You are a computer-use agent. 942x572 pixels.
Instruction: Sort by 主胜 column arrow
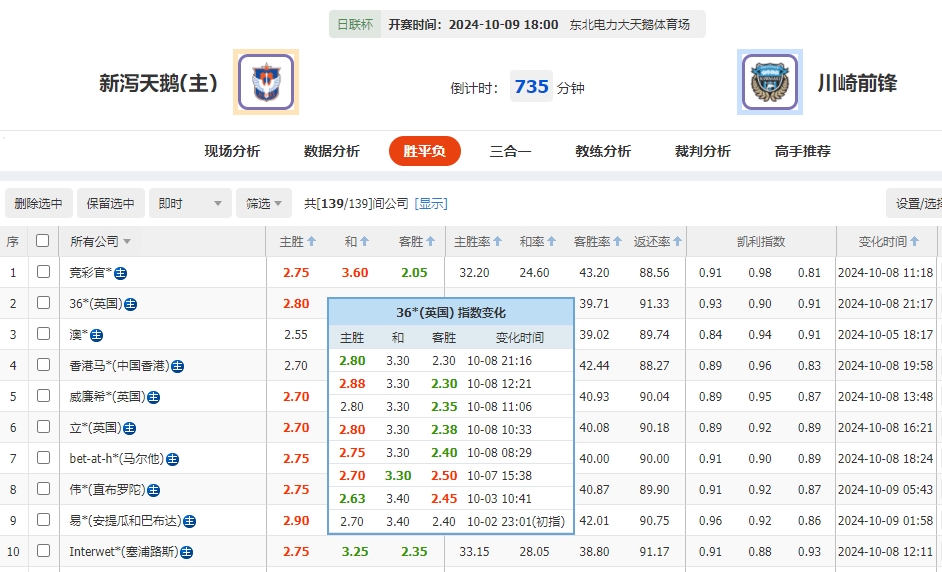click(312, 242)
